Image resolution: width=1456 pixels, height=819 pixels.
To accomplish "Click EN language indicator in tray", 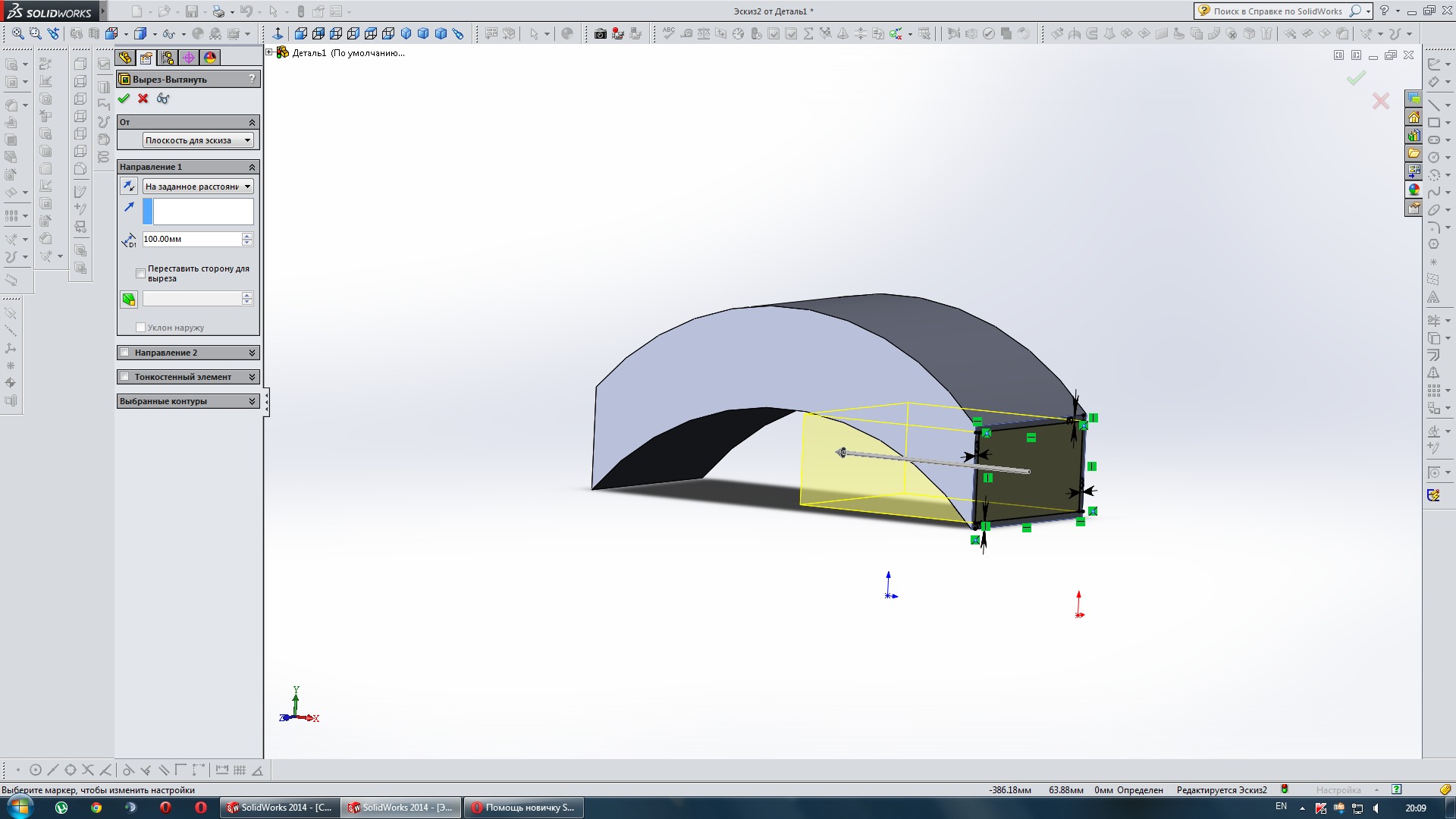I will pos(1281,807).
